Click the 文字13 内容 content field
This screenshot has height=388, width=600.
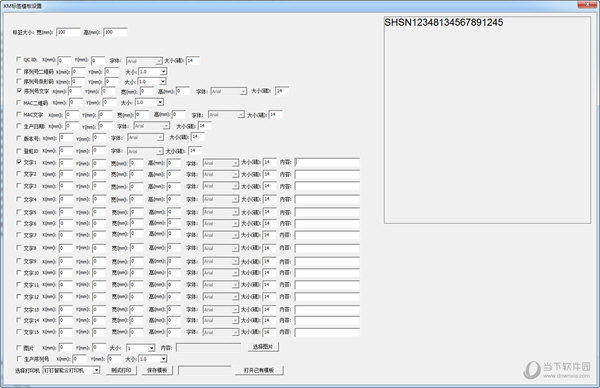327,309
